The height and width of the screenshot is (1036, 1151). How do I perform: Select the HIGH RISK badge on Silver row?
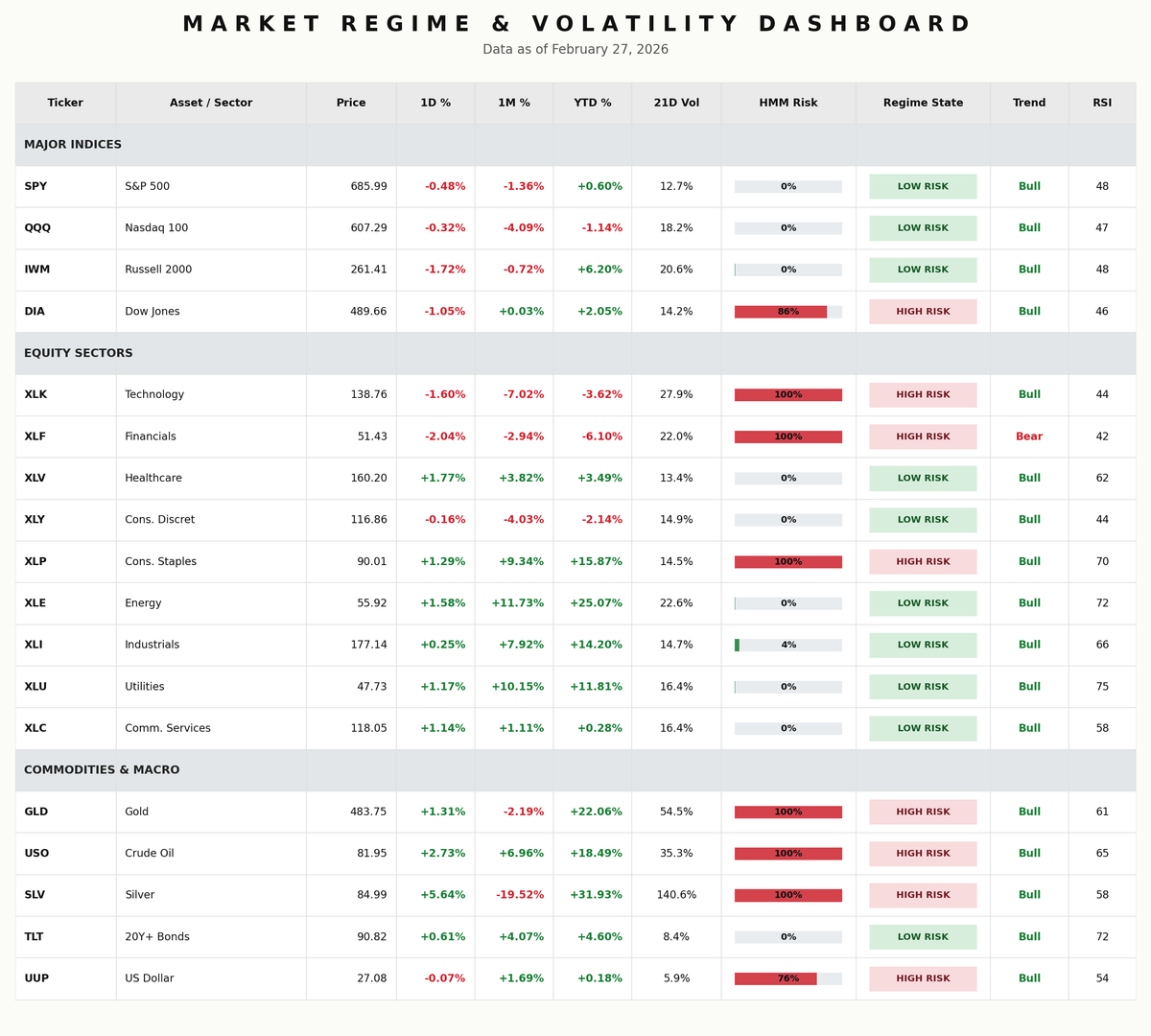[x=922, y=895]
